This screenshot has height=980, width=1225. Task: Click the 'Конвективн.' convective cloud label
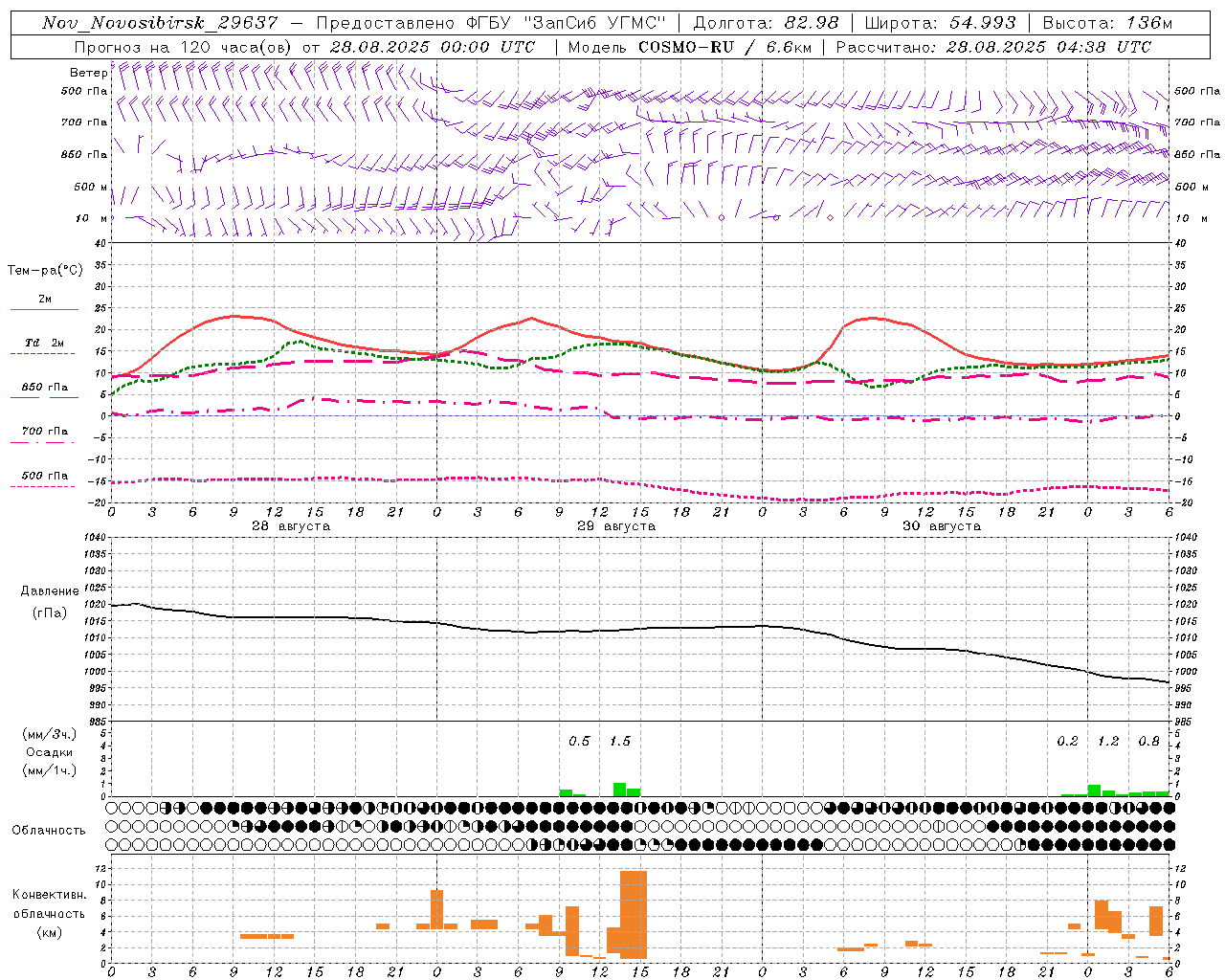click(50, 895)
